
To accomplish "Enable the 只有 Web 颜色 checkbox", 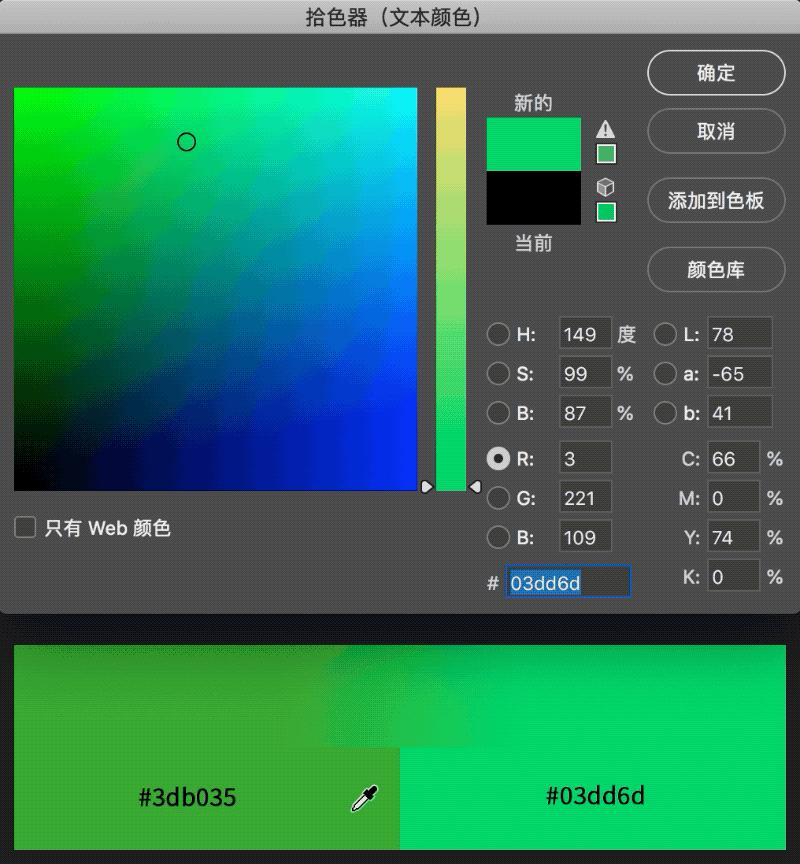I will [24, 528].
